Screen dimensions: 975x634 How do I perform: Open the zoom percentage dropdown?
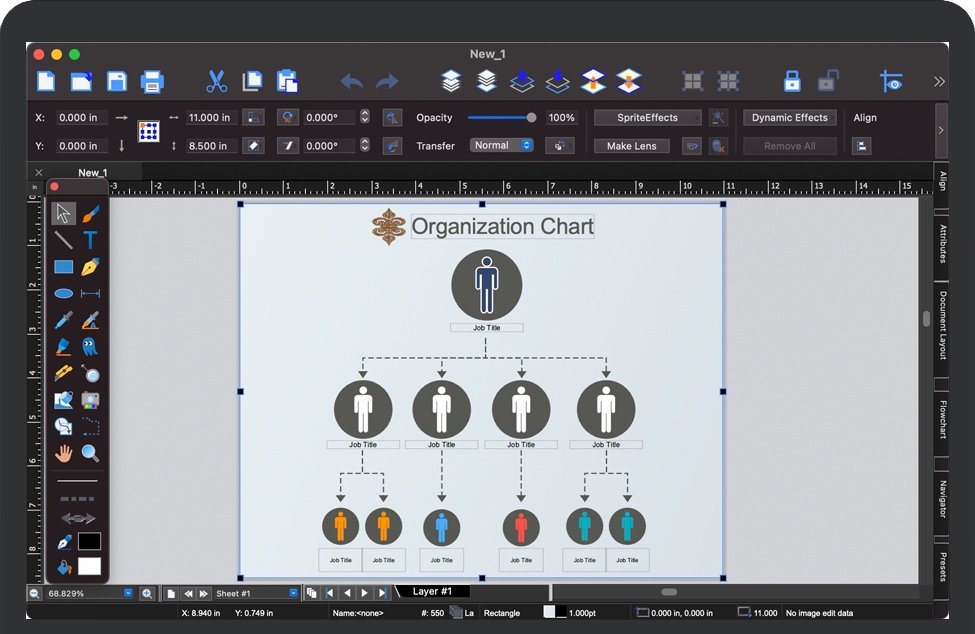click(128, 593)
